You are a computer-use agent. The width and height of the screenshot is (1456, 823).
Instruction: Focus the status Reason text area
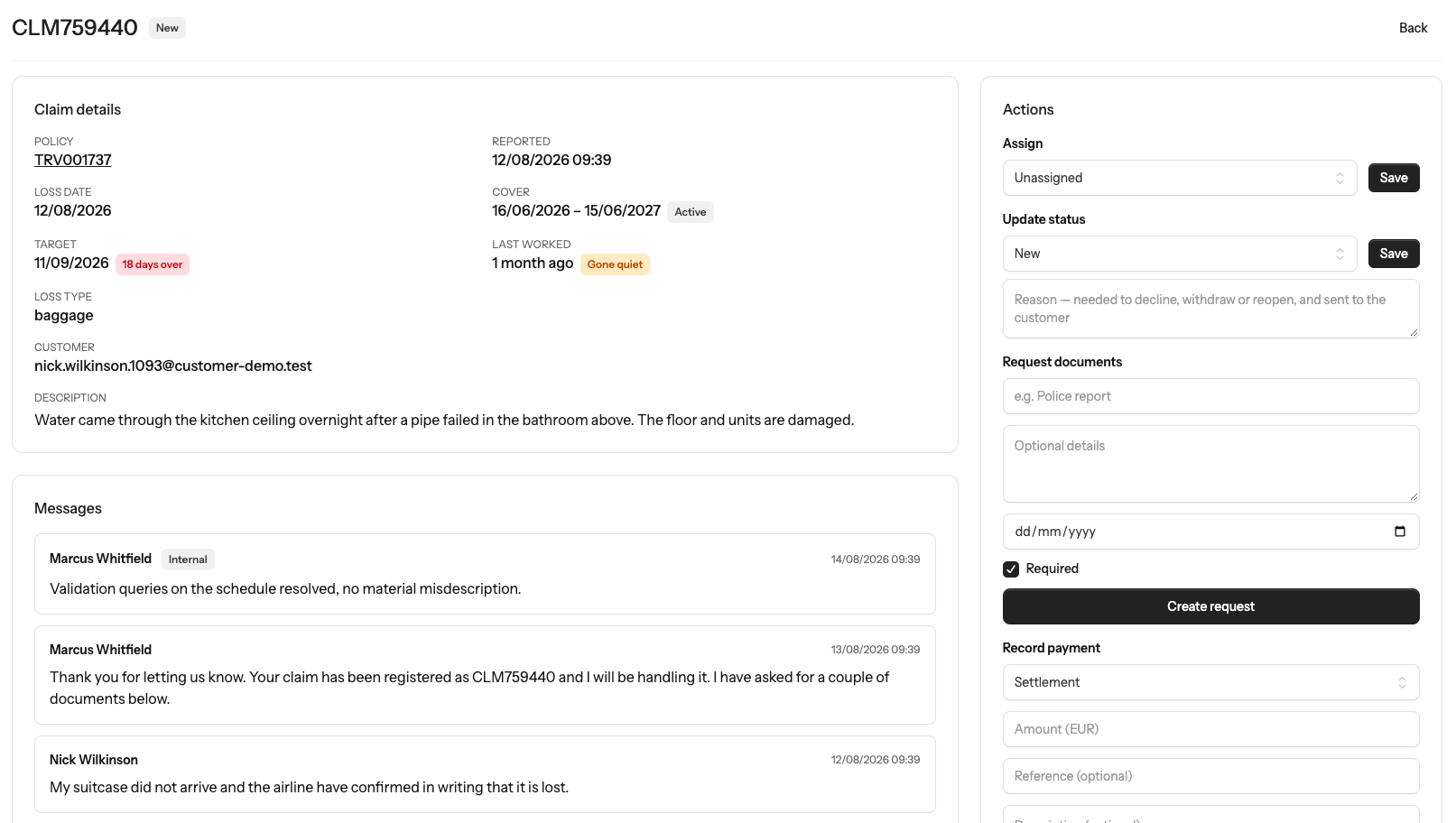[x=1210, y=309]
